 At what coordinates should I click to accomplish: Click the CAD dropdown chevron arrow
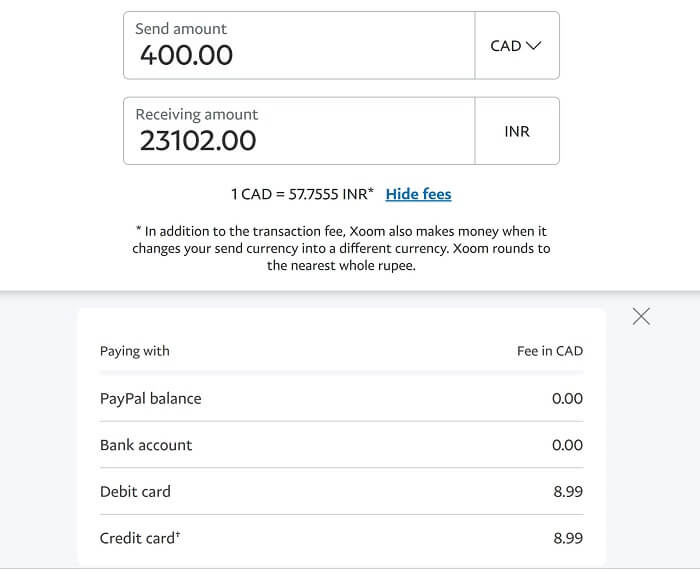(533, 46)
